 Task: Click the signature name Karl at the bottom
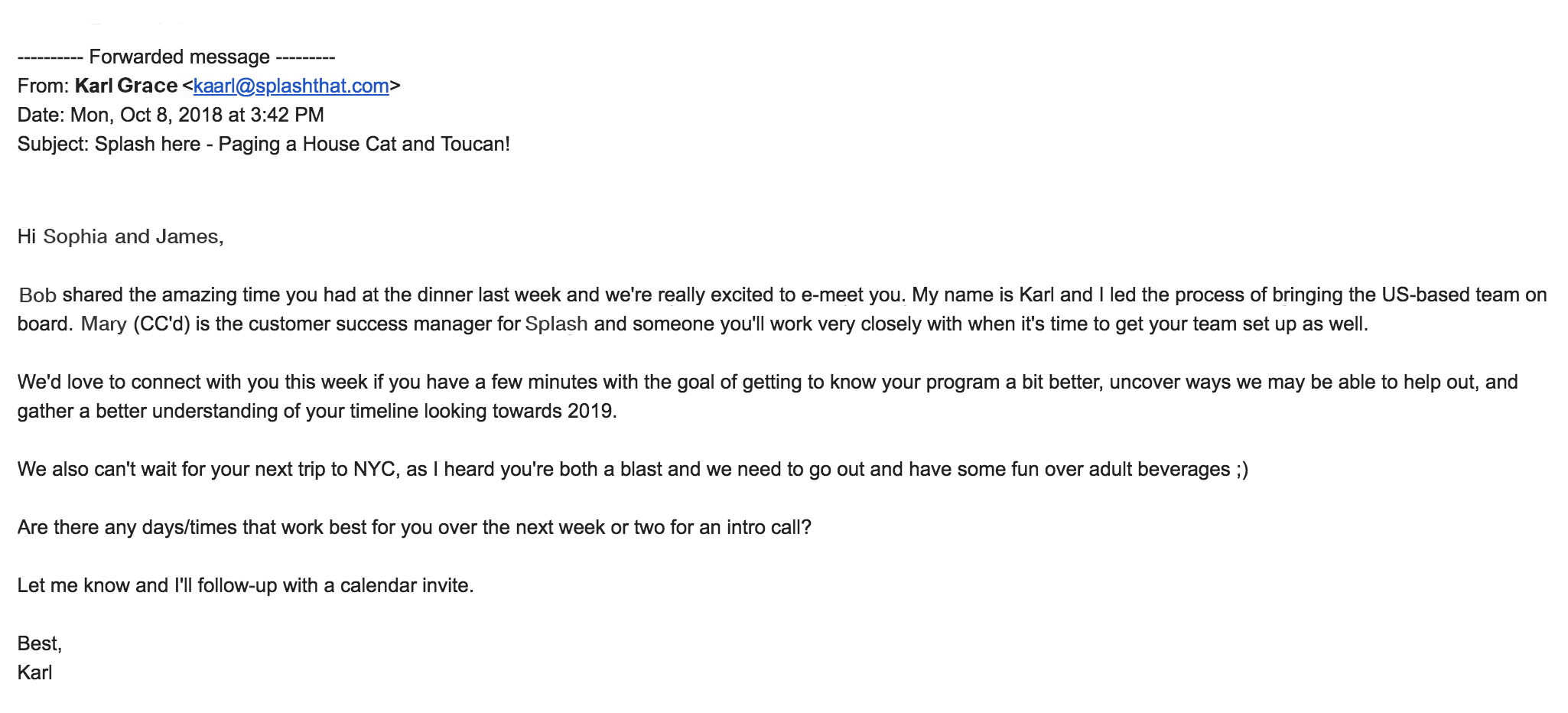[x=35, y=673]
